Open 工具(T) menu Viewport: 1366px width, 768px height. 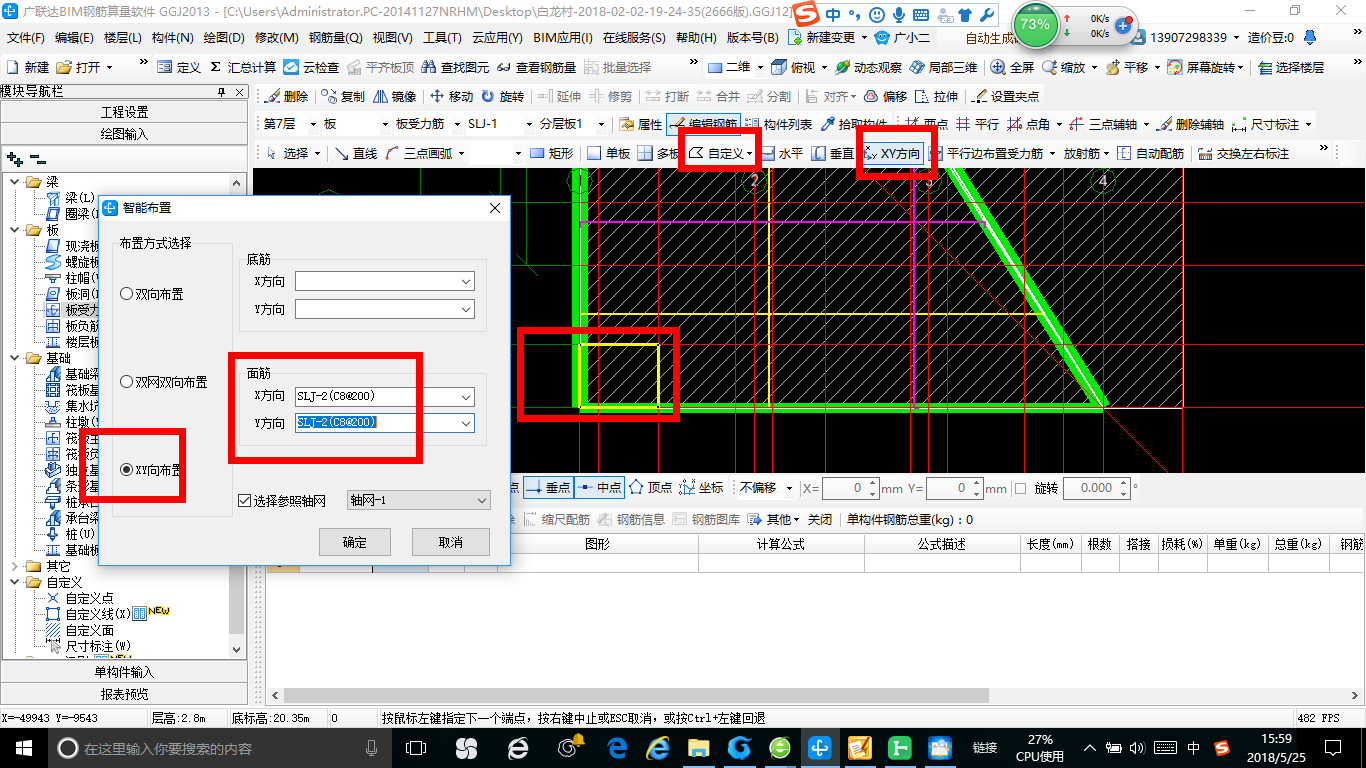click(x=442, y=37)
